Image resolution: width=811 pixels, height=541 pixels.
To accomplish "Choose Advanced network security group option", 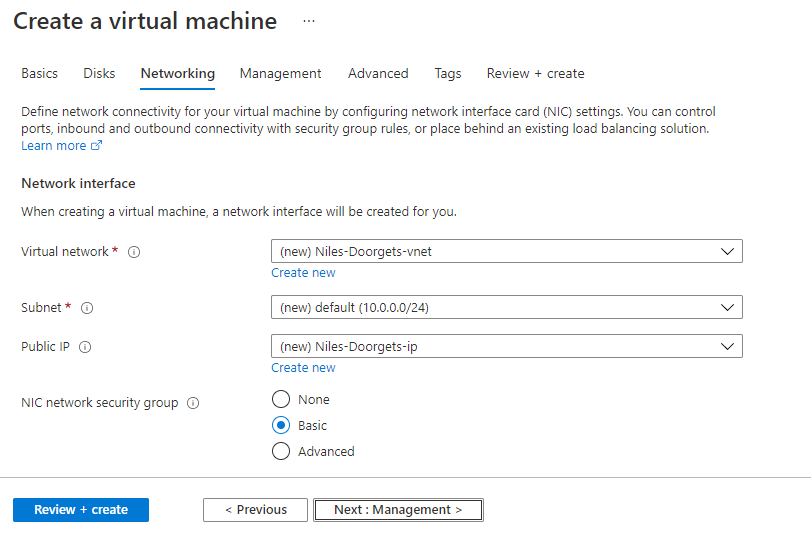I will (x=281, y=452).
